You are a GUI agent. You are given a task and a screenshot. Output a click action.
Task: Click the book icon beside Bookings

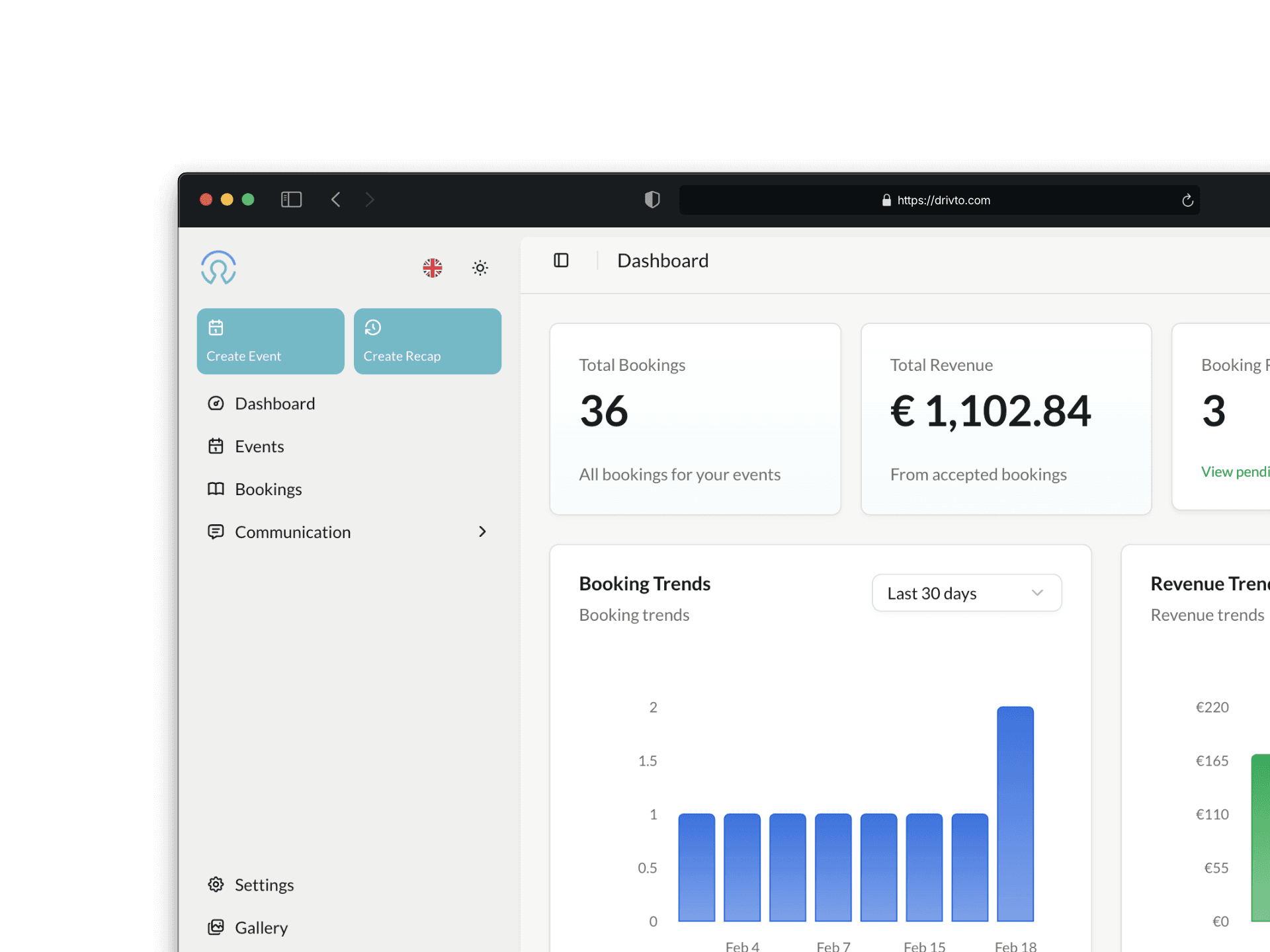tap(216, 489)
